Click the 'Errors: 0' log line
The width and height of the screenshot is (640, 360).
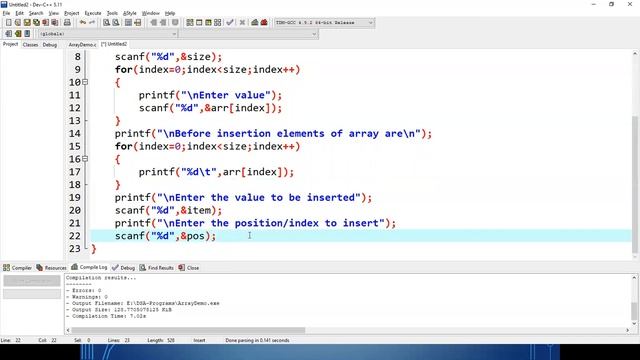pos(84,290)
